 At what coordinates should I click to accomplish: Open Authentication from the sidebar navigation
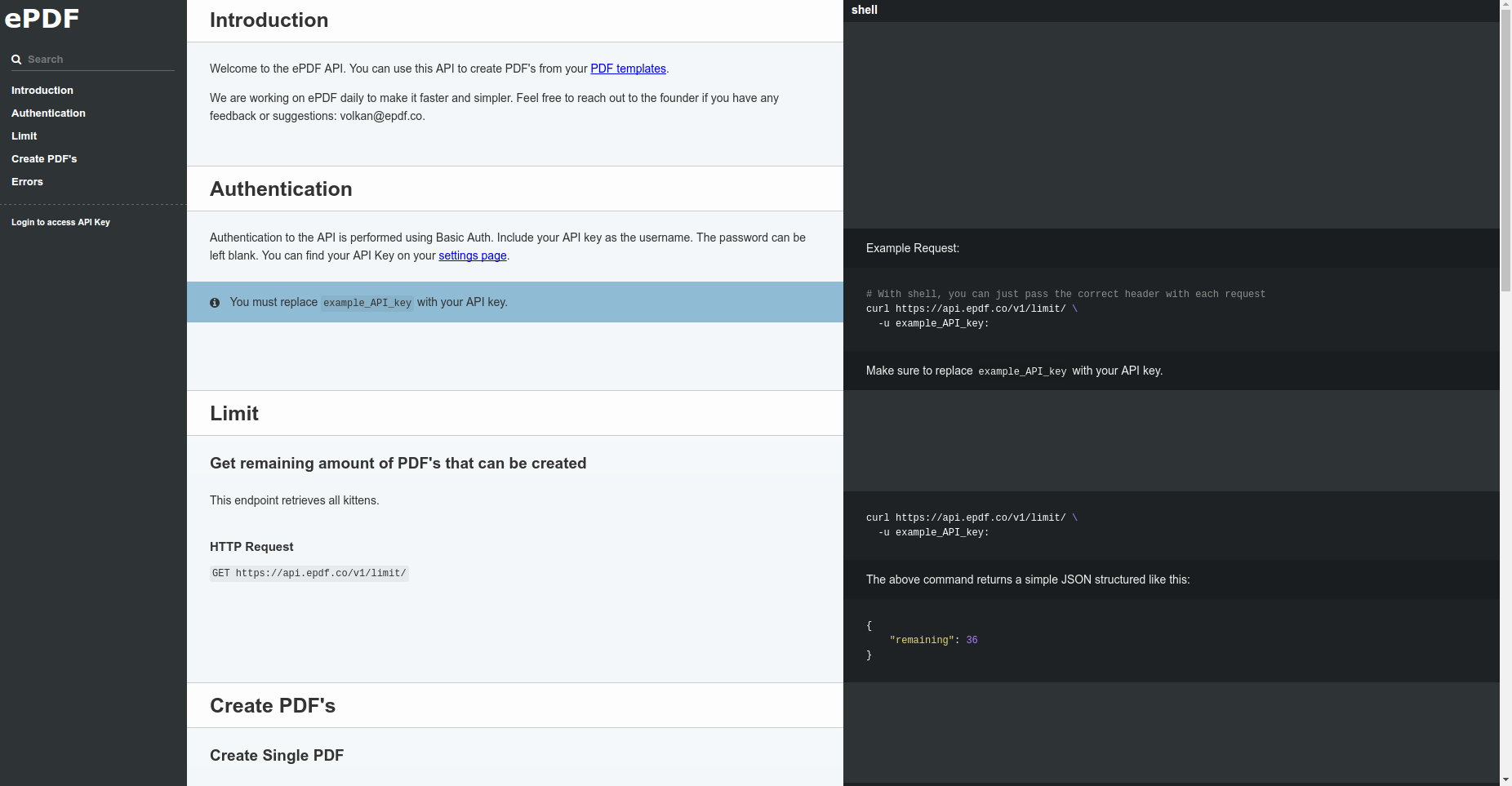coord(48,113)
